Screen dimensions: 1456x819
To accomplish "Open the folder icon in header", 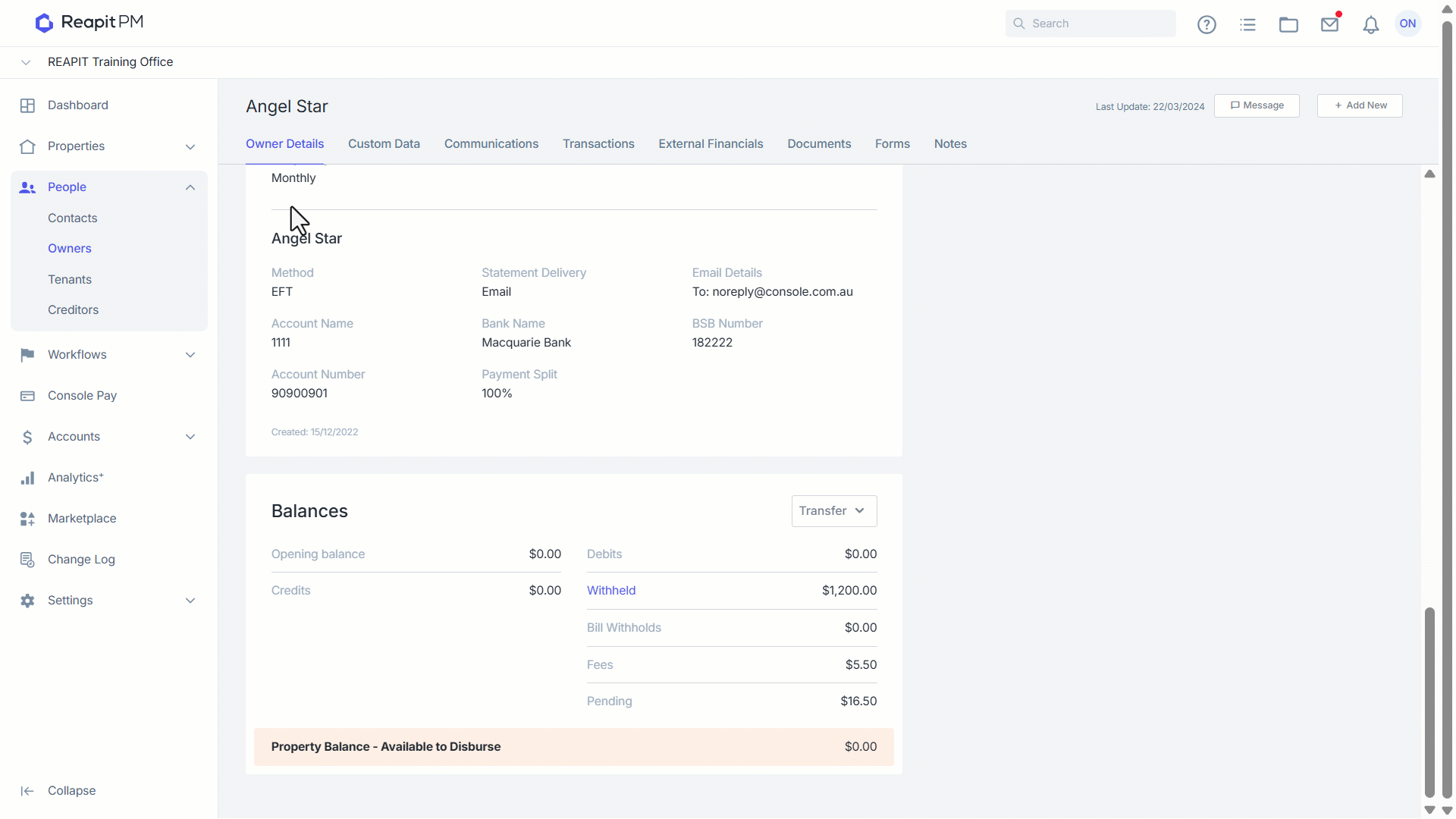I will pyautogui.click(x=1288, y=24).
